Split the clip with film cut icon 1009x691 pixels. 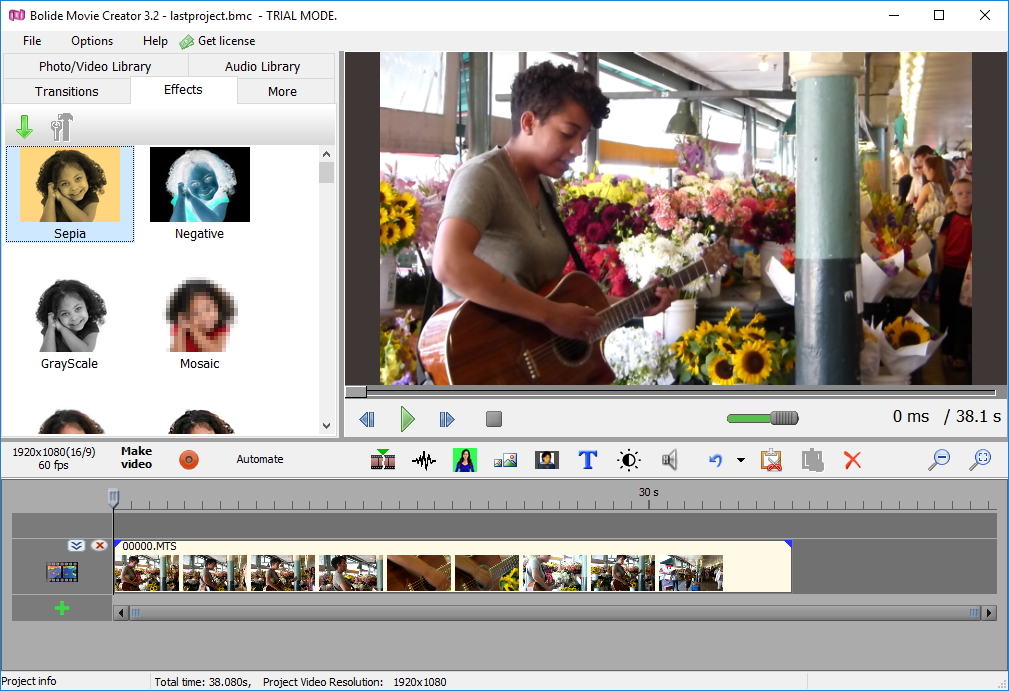[383, 459]
